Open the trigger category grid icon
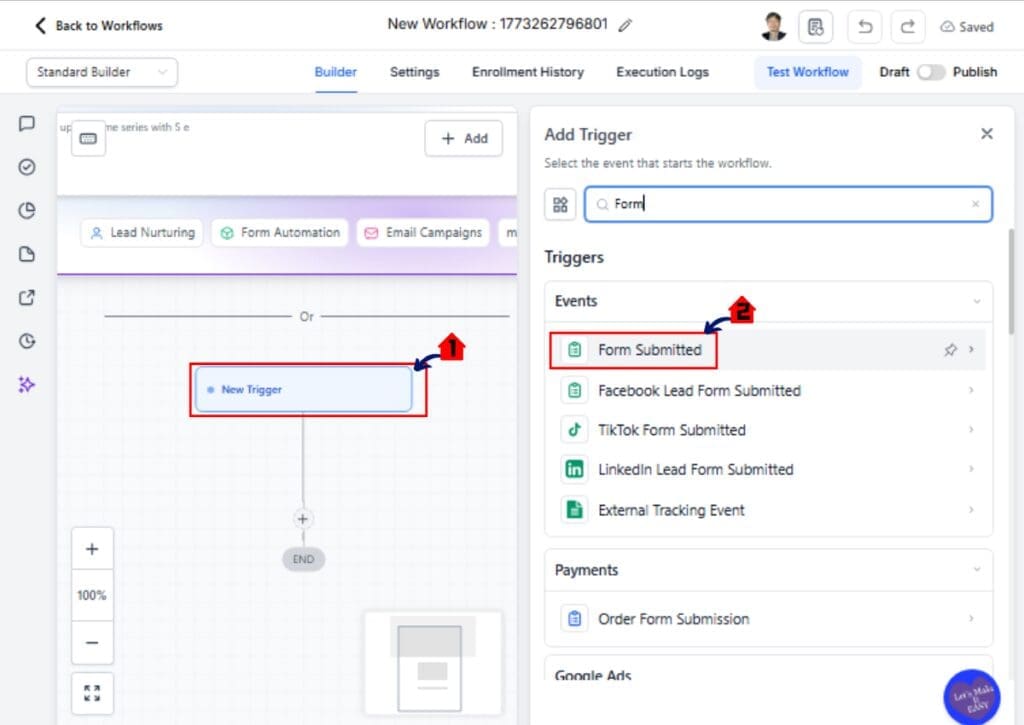The image size is (1024, 725). click(560, 205)
